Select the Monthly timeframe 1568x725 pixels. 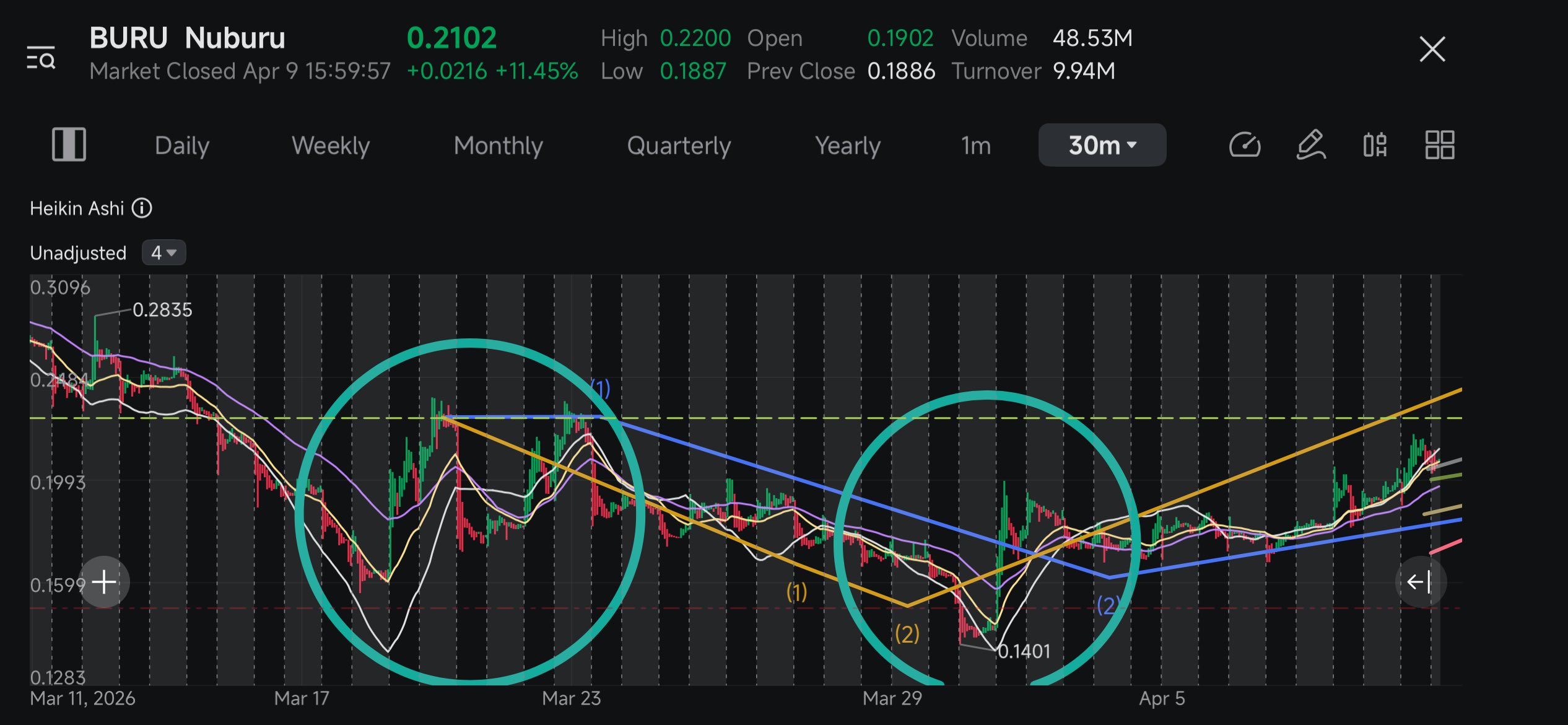pyautogui.click(x=498, y=146)
